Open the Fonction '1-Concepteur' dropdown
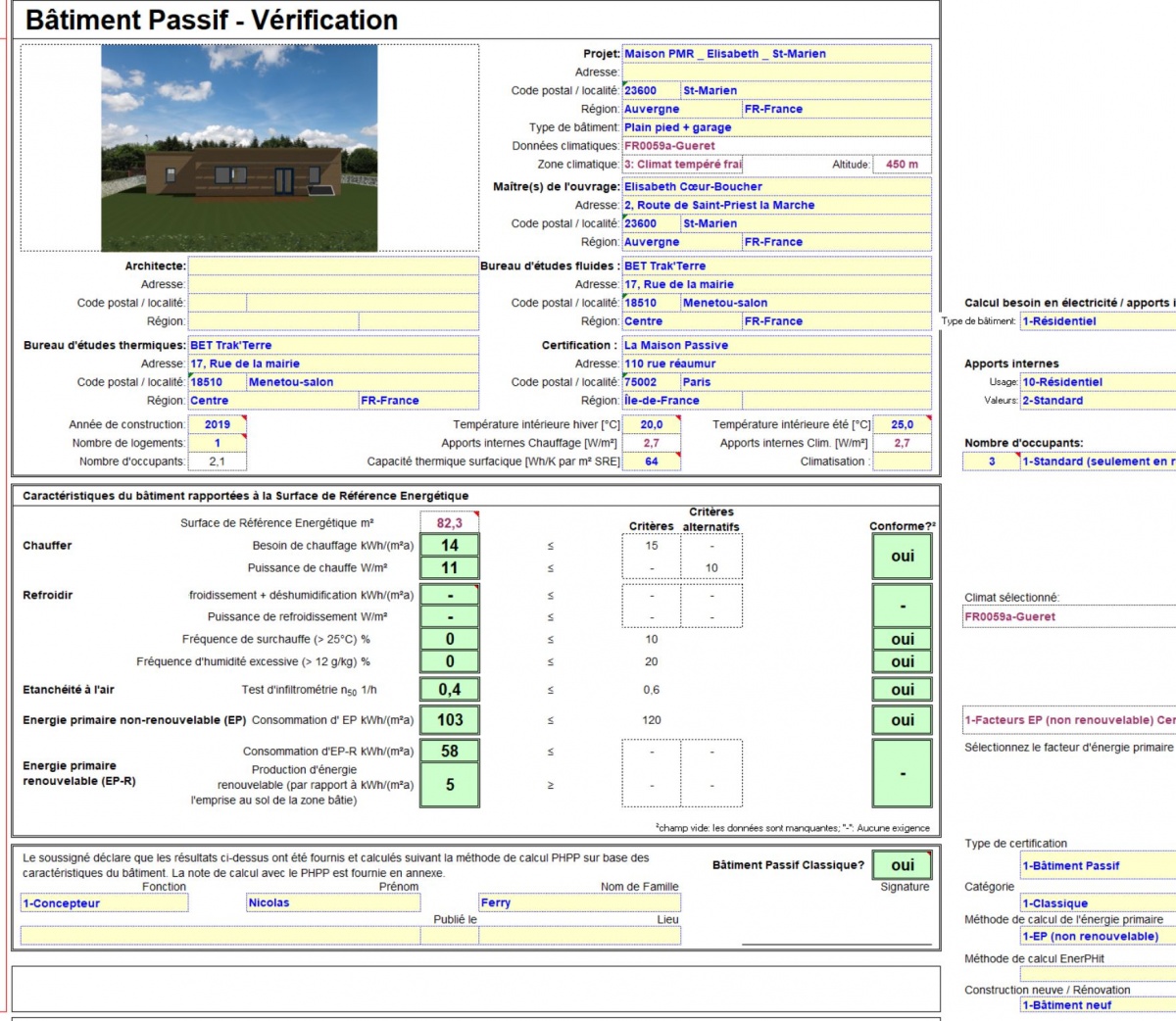 [104, 903]
